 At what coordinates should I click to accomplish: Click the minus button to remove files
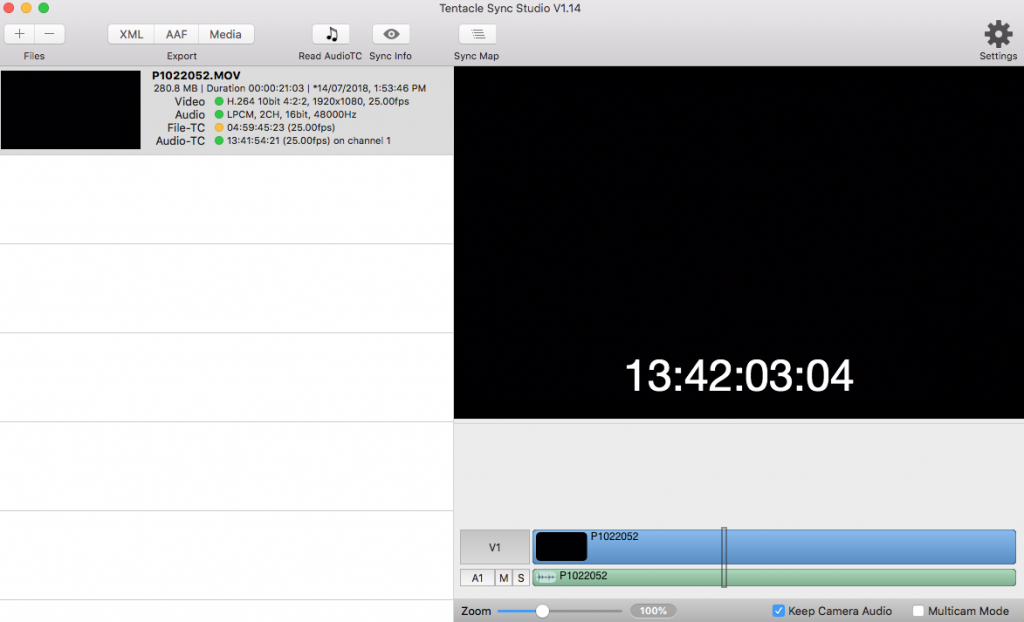coord(49,34)
